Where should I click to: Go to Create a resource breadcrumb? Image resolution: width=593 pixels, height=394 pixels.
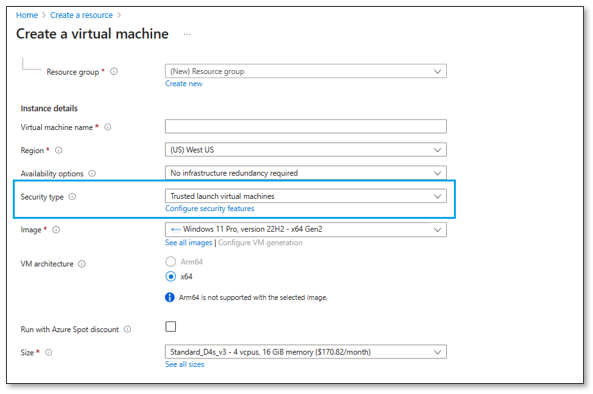coord(81,15)
